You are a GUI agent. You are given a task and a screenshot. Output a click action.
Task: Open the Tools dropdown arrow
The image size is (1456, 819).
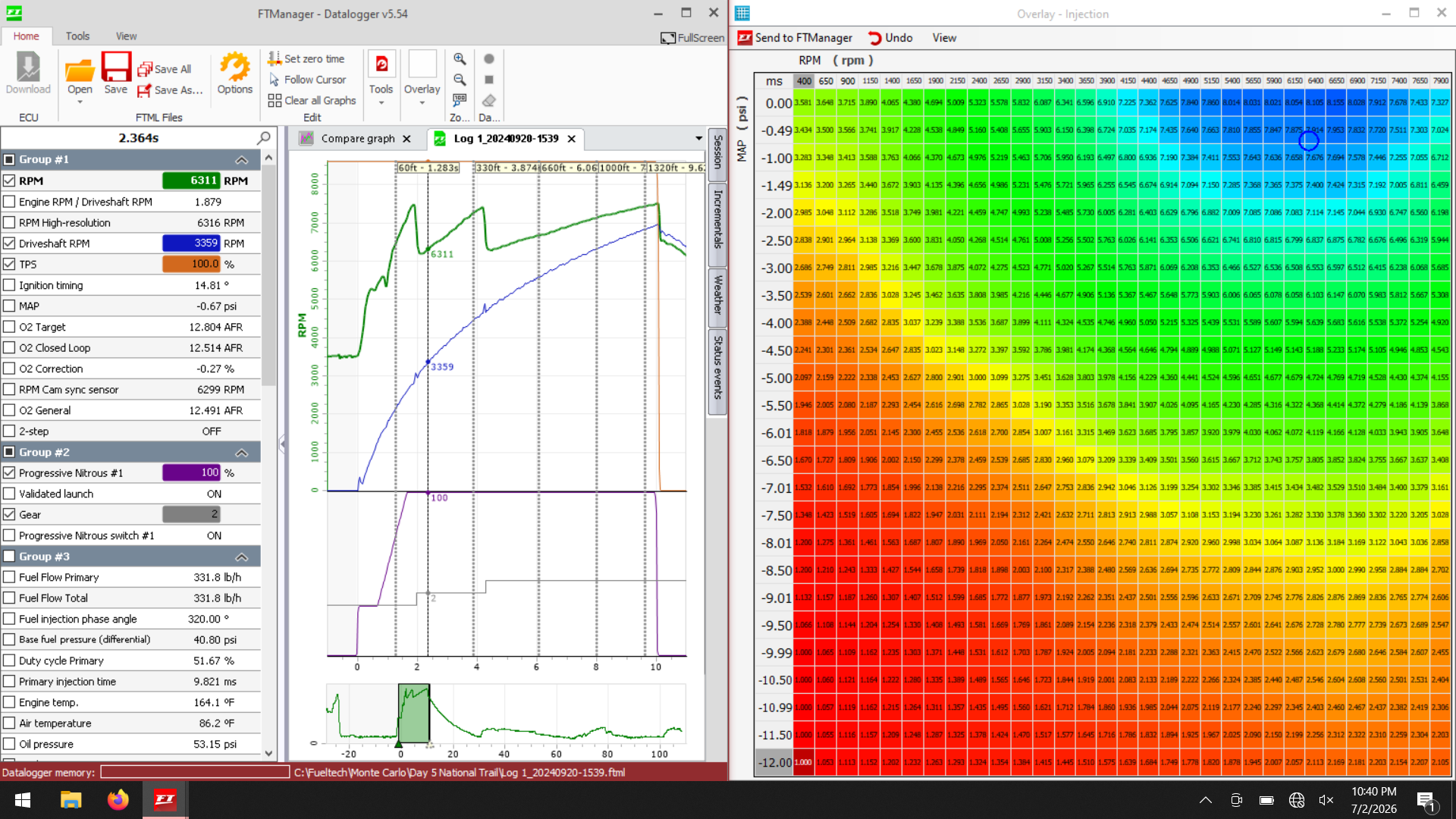point(381,102)
